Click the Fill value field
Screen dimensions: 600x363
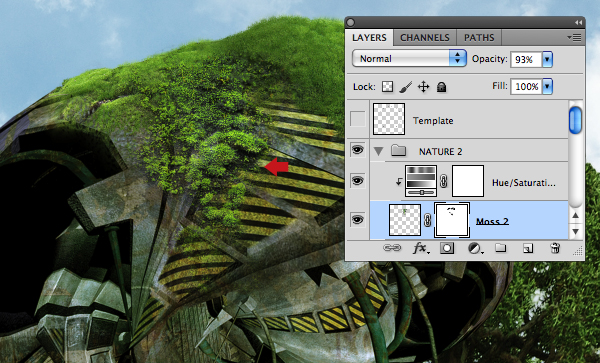tap(527, 86)
